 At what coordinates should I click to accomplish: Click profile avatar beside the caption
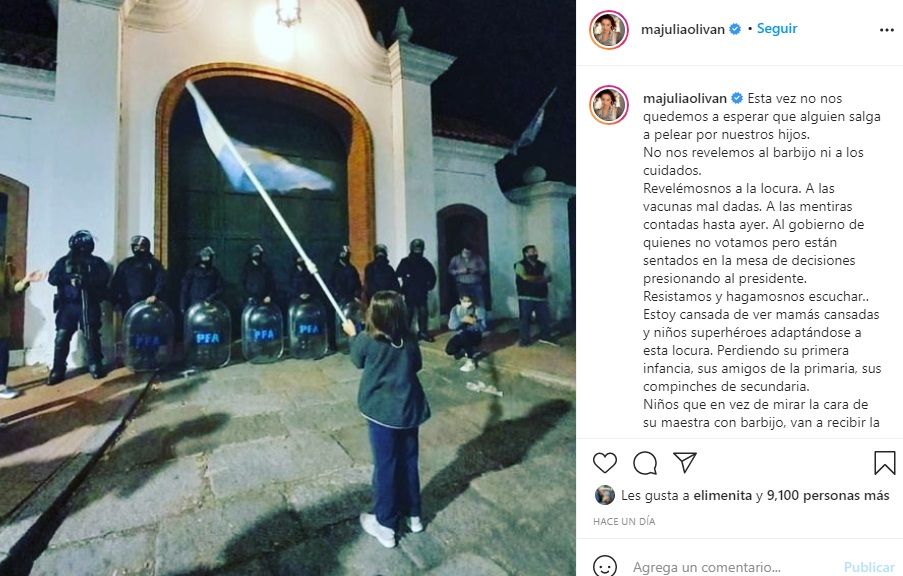tap(609, 105)
